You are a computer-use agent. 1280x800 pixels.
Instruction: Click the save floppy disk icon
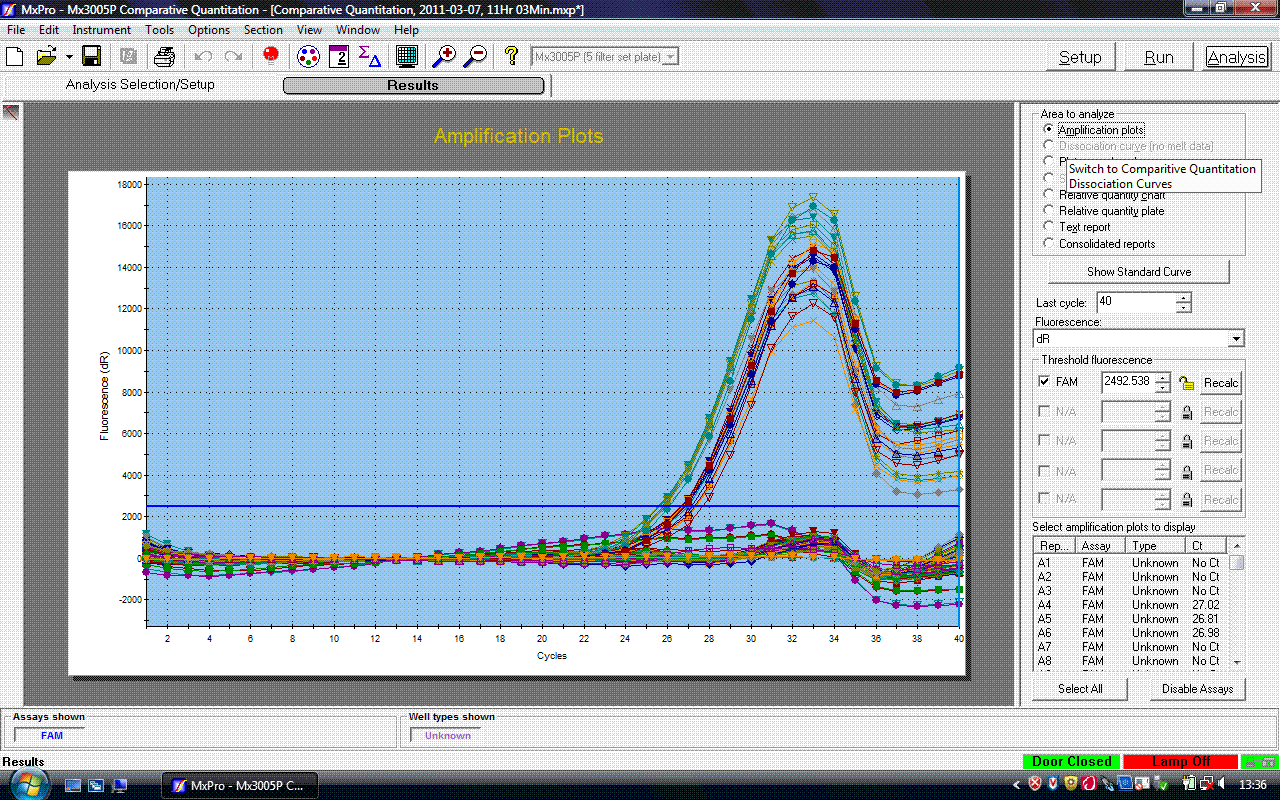click(x=91, y=56)
